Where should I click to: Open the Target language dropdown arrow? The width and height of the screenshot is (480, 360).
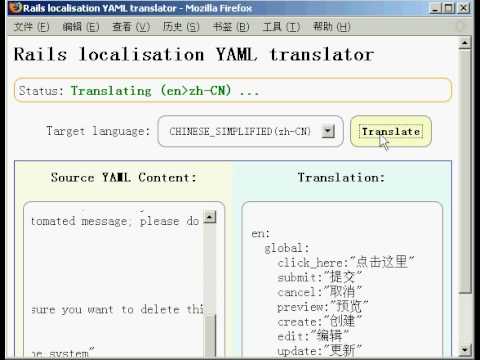pos(328,131)
